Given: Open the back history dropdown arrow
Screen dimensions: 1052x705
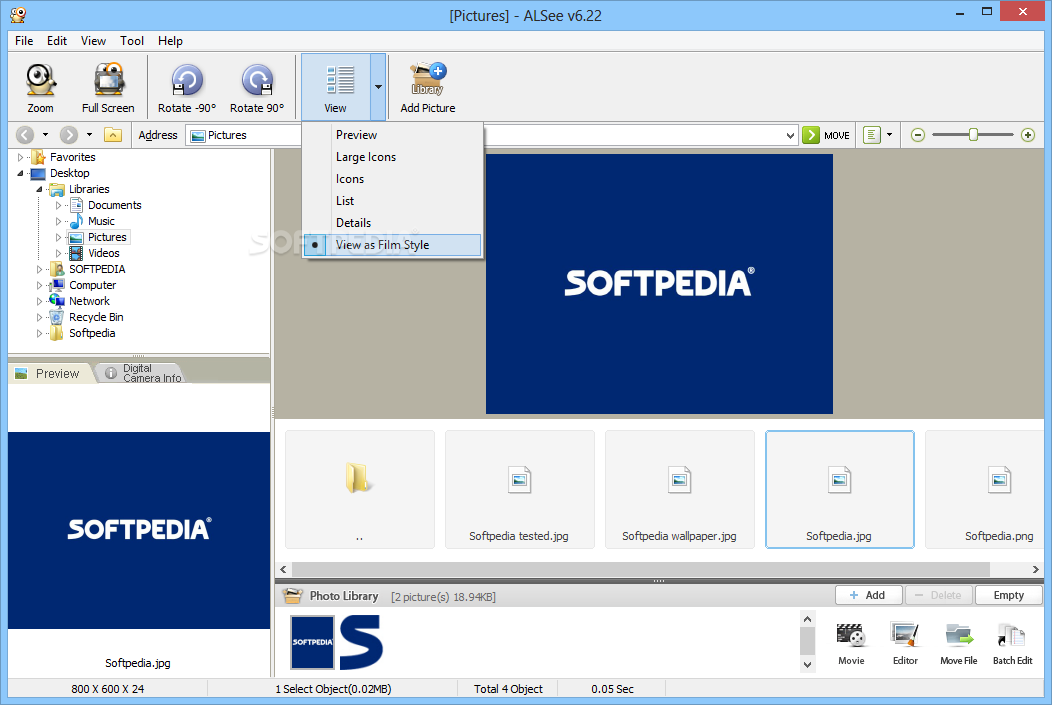Looking at the screenshot, I should click(x=46, y=135).
